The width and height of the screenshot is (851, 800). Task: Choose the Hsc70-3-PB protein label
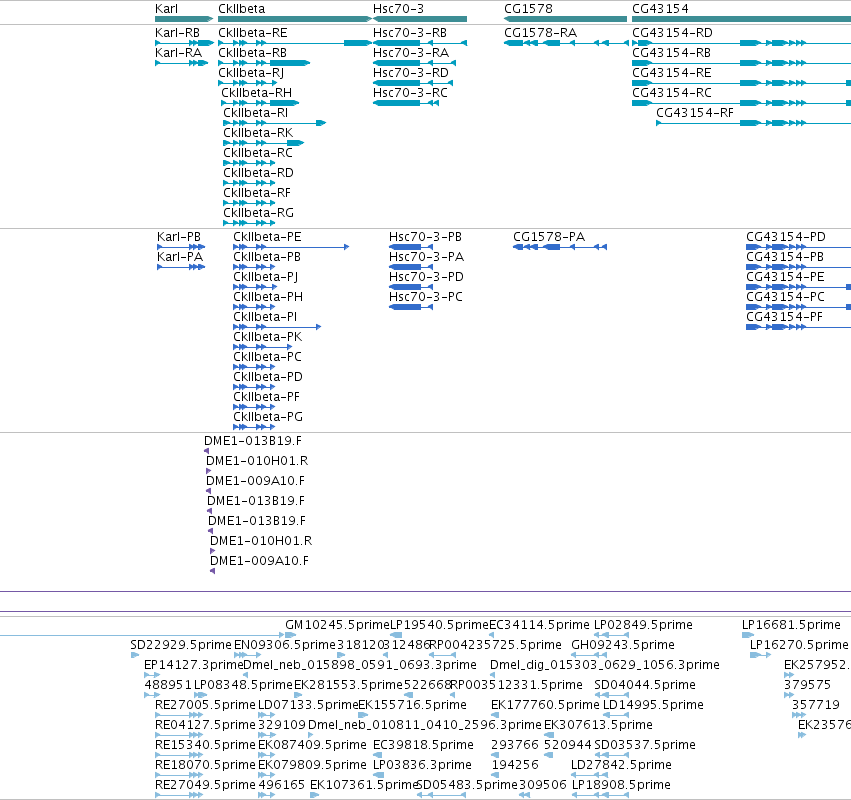point(426,237)
